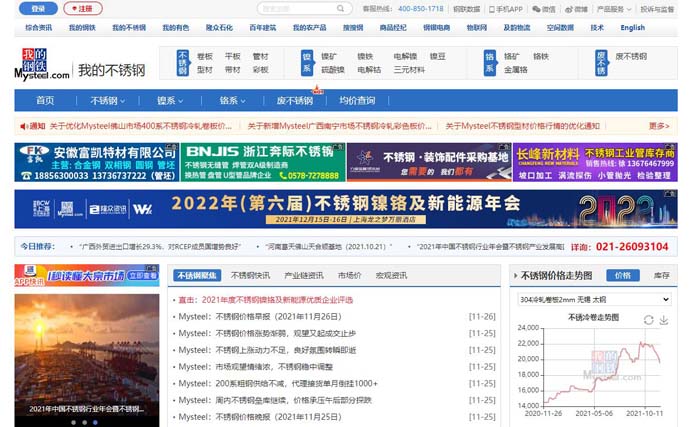This screenshot has width=690, height=427.
Task: Open the 安徽富凯特材 ad banner
Action: 96,162
